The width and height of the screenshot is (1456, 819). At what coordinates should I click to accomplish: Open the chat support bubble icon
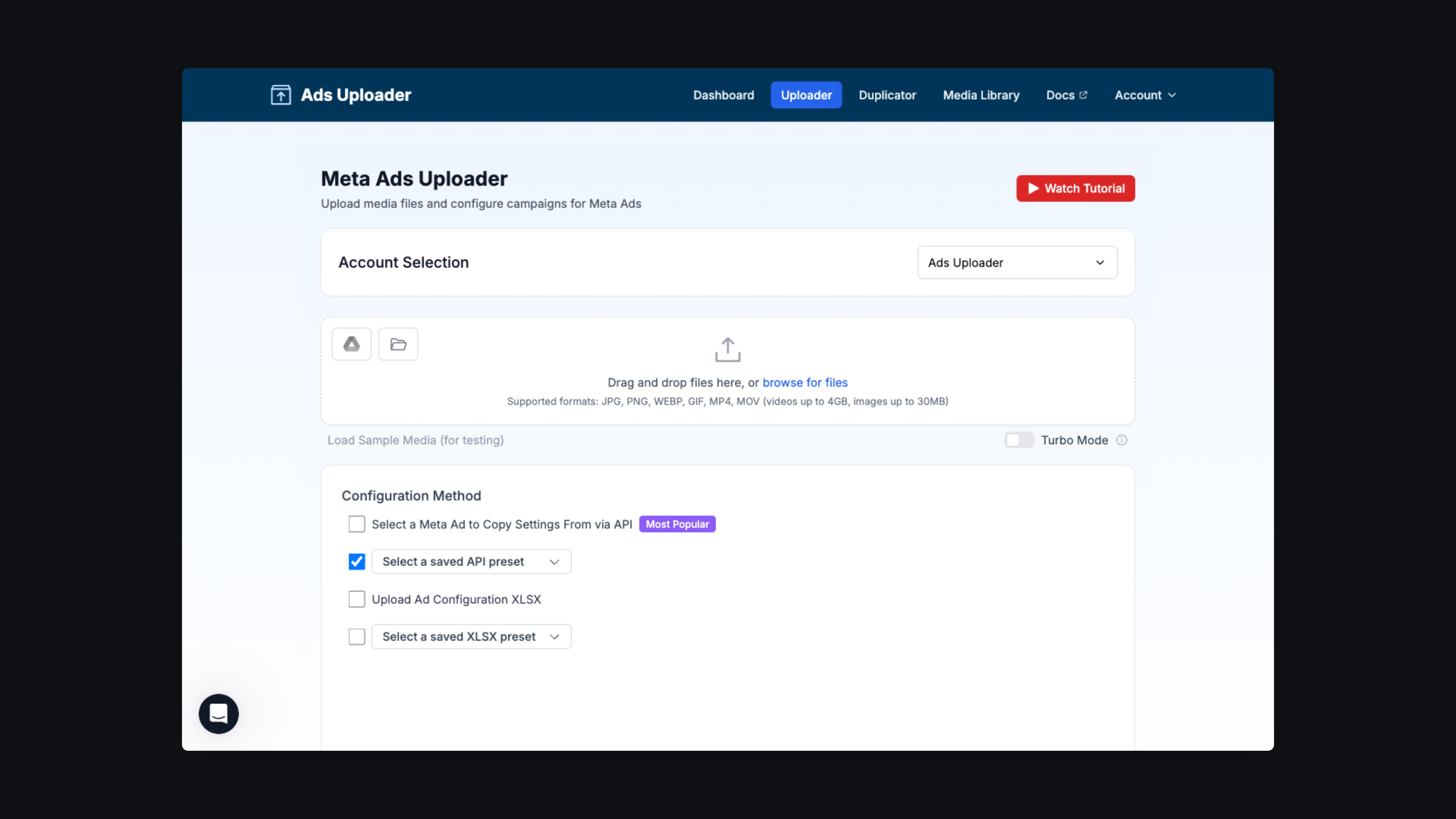point(219,714)
